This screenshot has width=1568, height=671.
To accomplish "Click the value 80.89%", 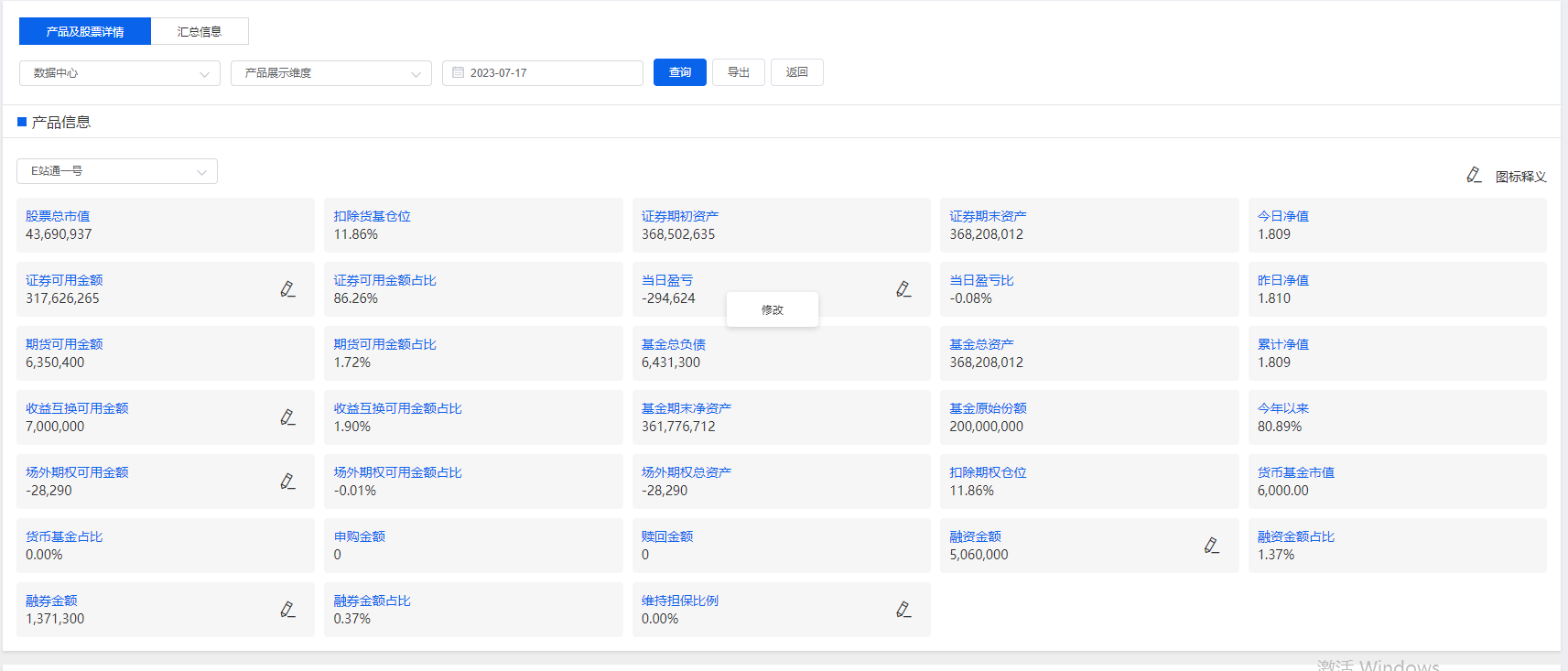I will click(1280, 427).
